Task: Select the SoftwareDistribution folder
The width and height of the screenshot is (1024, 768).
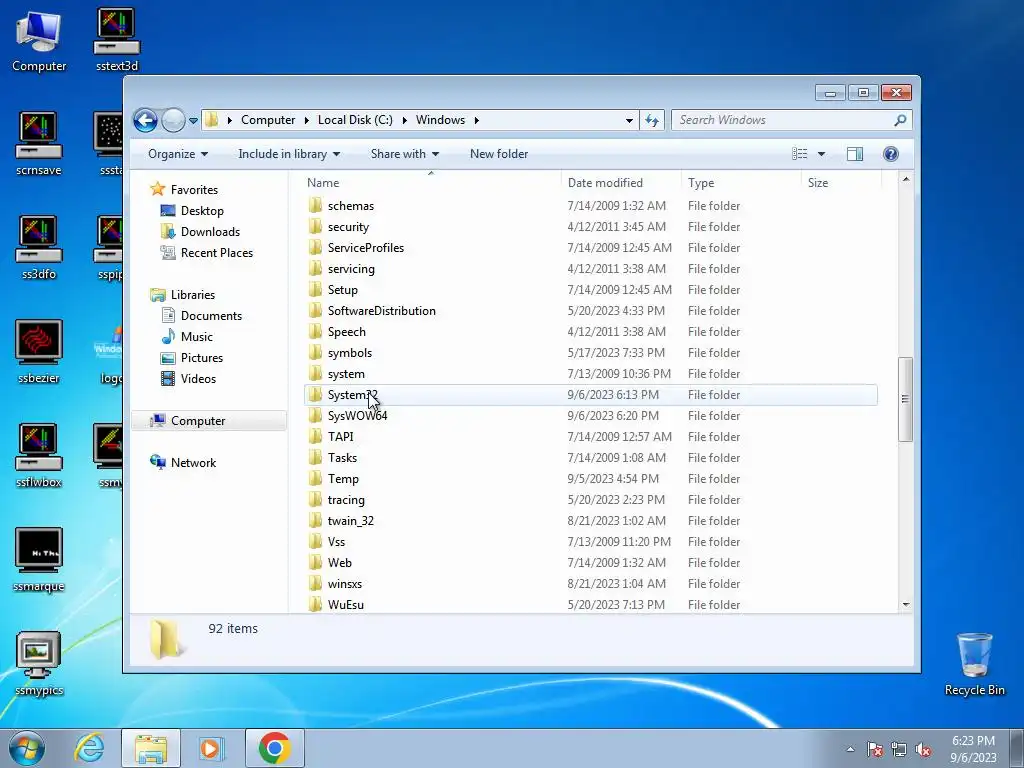Action: click(381, 311)
